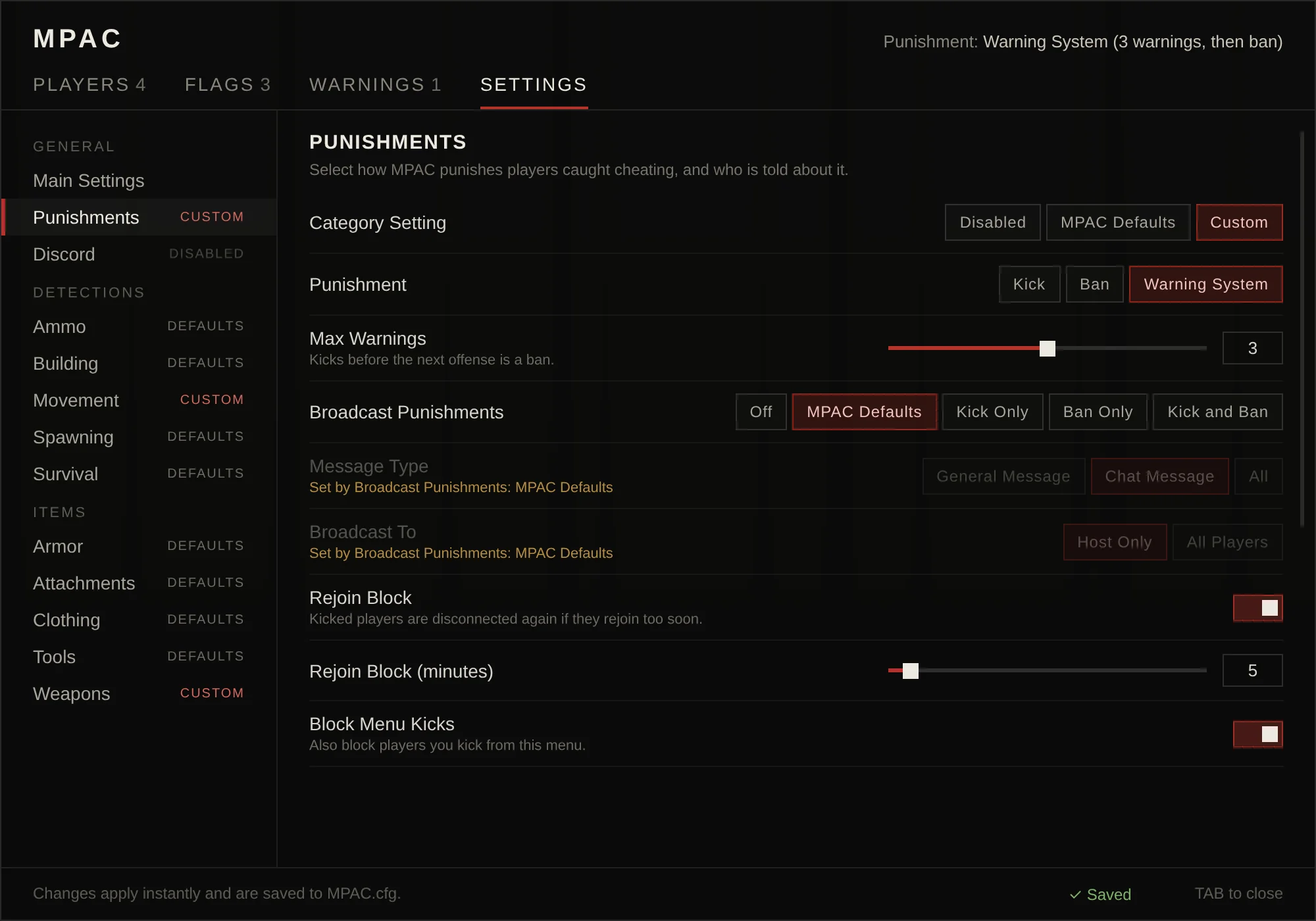Select Chat Message type
This screenshot has height=921, width=1316.
(1159, 476)
